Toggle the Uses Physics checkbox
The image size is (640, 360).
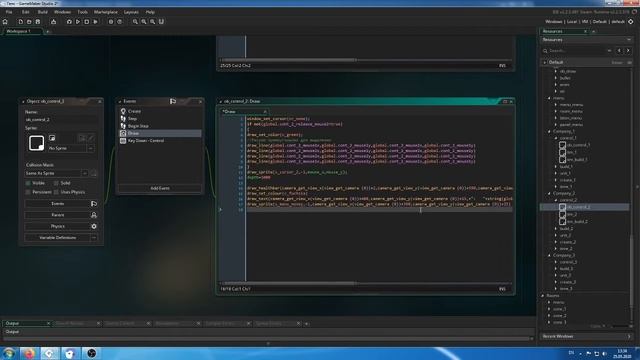click(x=56, y=192)
